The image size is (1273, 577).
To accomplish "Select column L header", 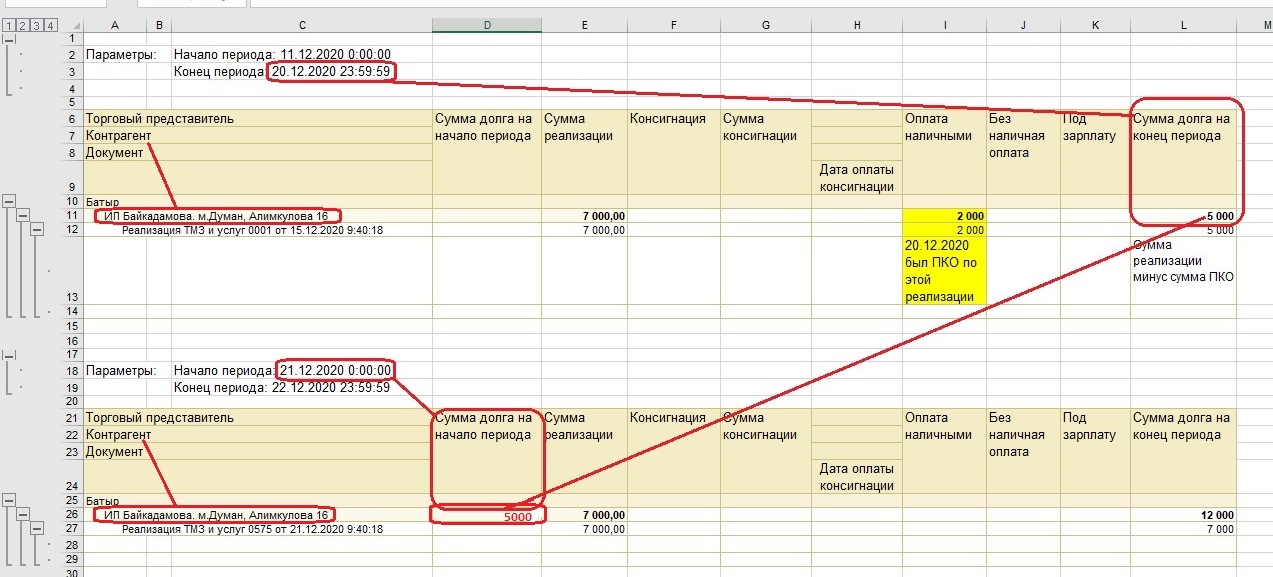I will coord(1183,24).
